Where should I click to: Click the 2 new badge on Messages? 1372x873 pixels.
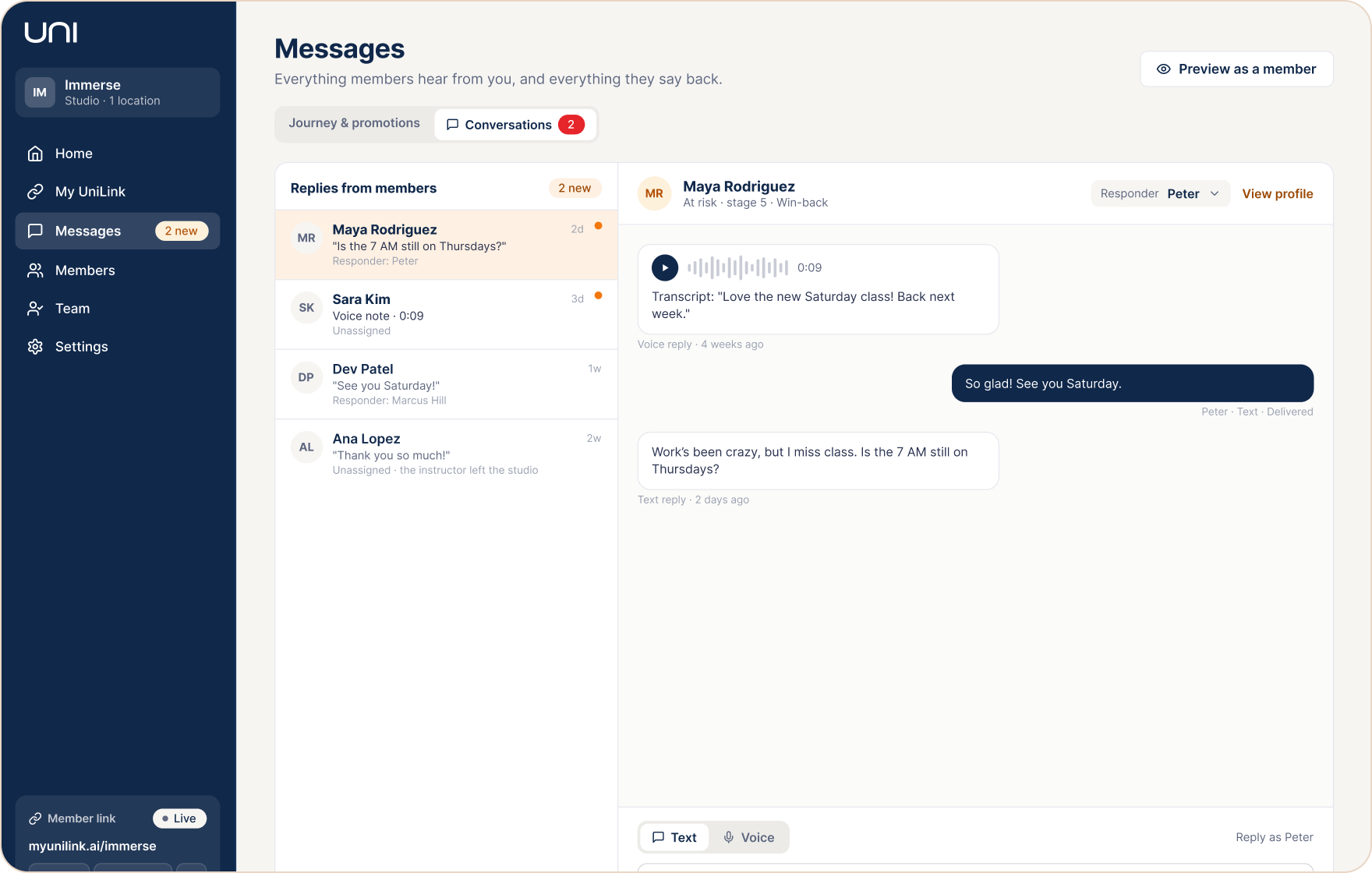point(182,231)
